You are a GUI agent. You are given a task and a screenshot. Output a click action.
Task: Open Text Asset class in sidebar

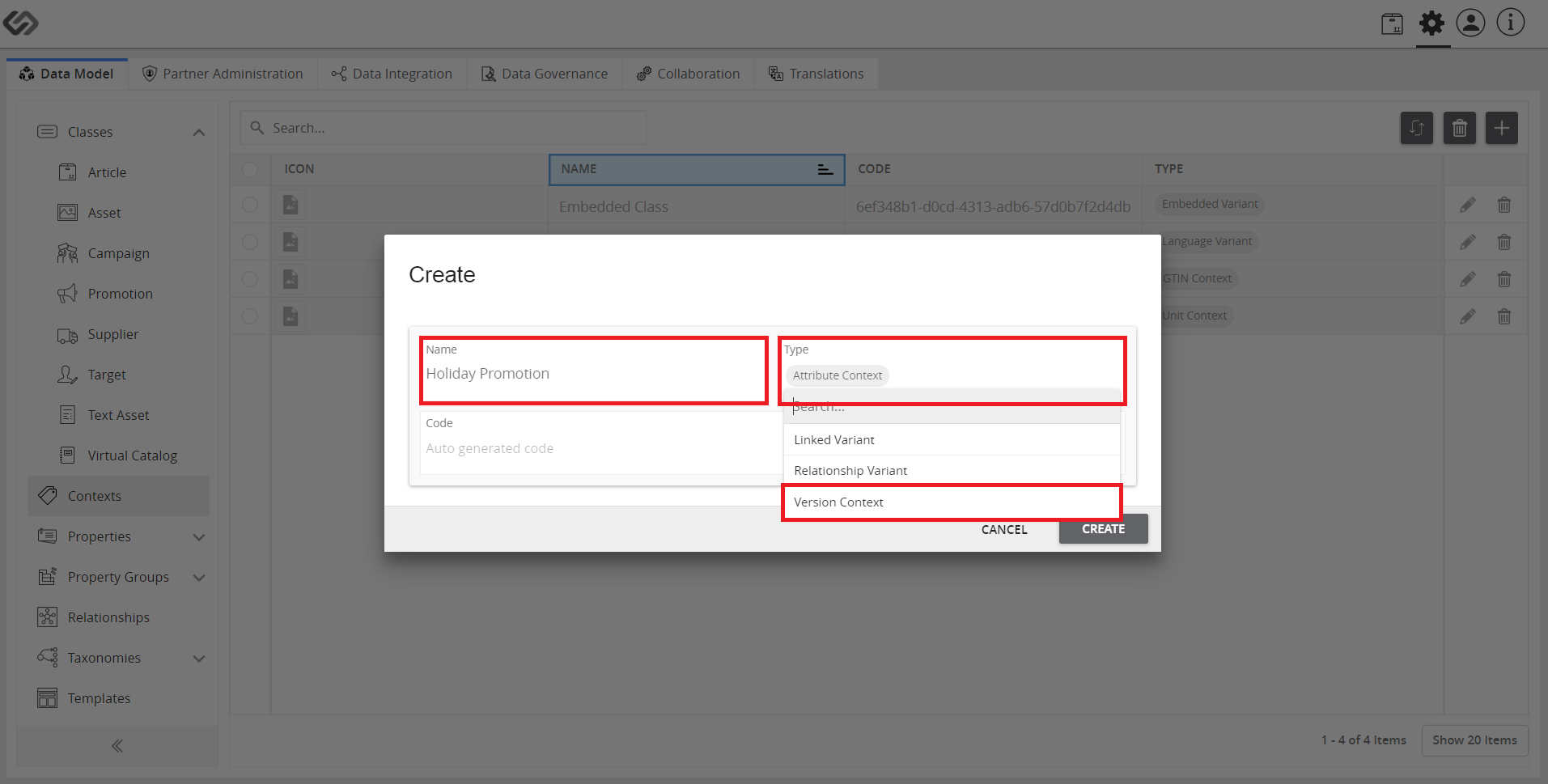click(x=118, y=415)
